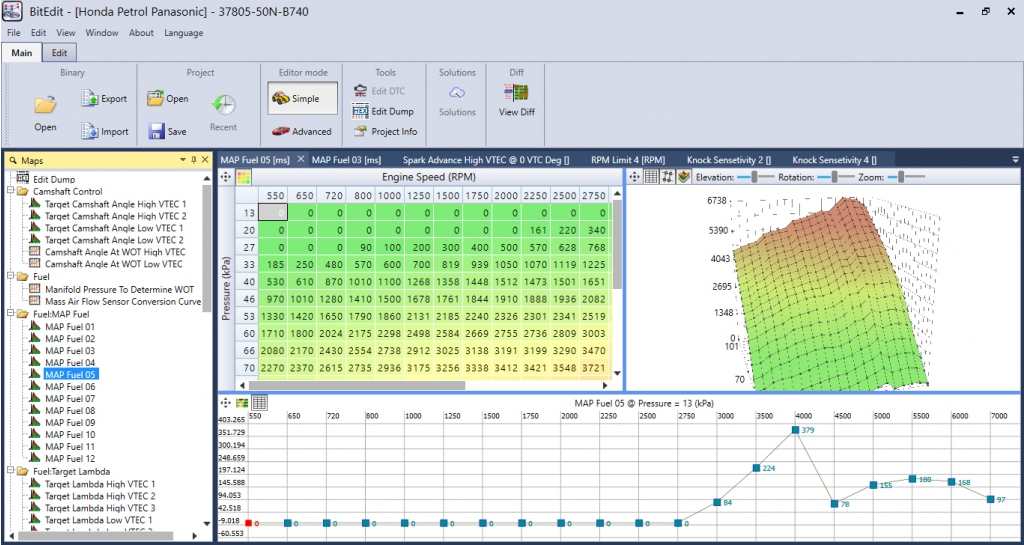
Task: Click Maps tree vertical scrollbar thumb
Action: [x=207, y=248]
